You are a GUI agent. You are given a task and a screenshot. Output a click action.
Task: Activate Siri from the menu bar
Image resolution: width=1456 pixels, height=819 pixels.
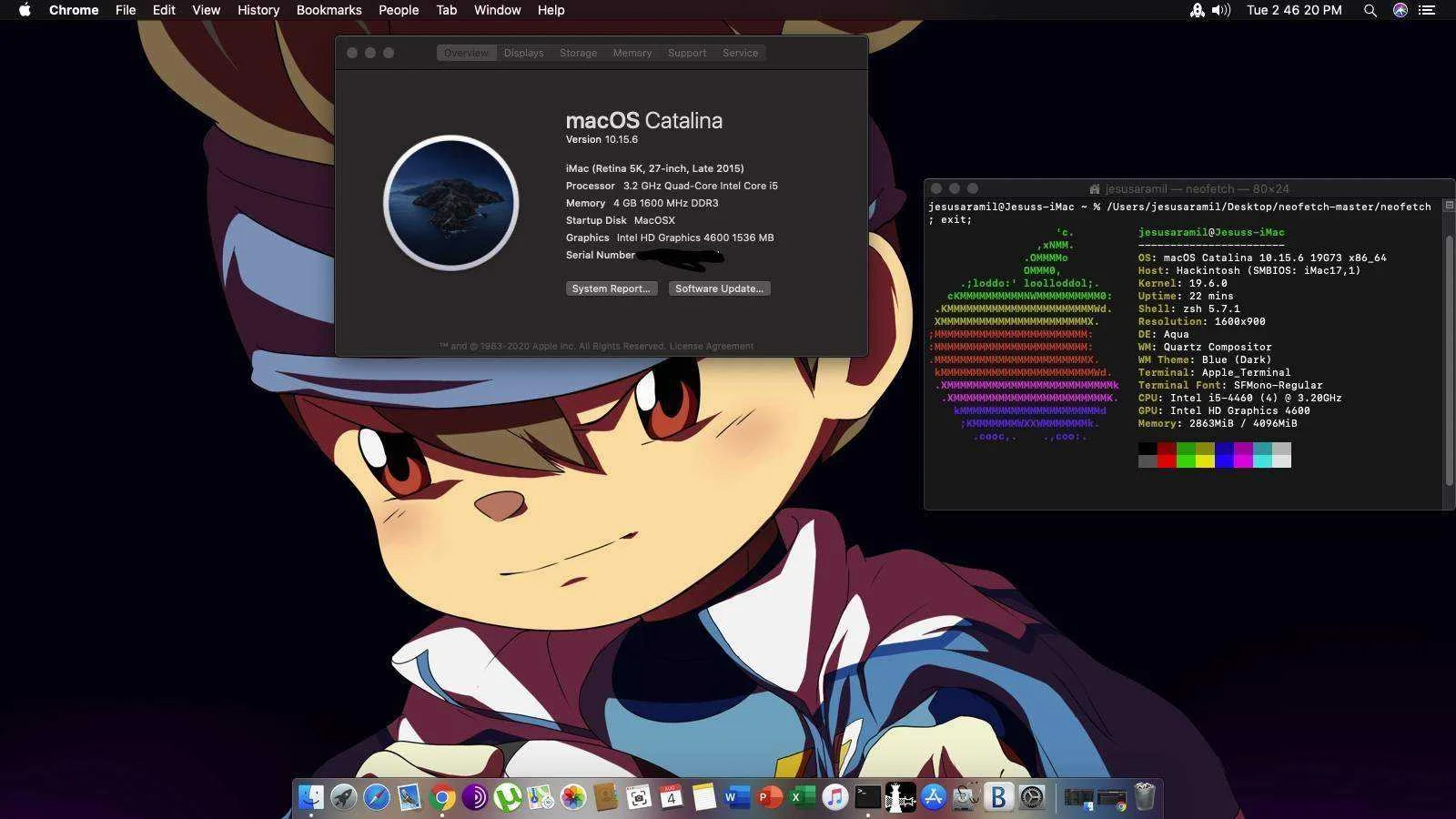pos(1400,10)
